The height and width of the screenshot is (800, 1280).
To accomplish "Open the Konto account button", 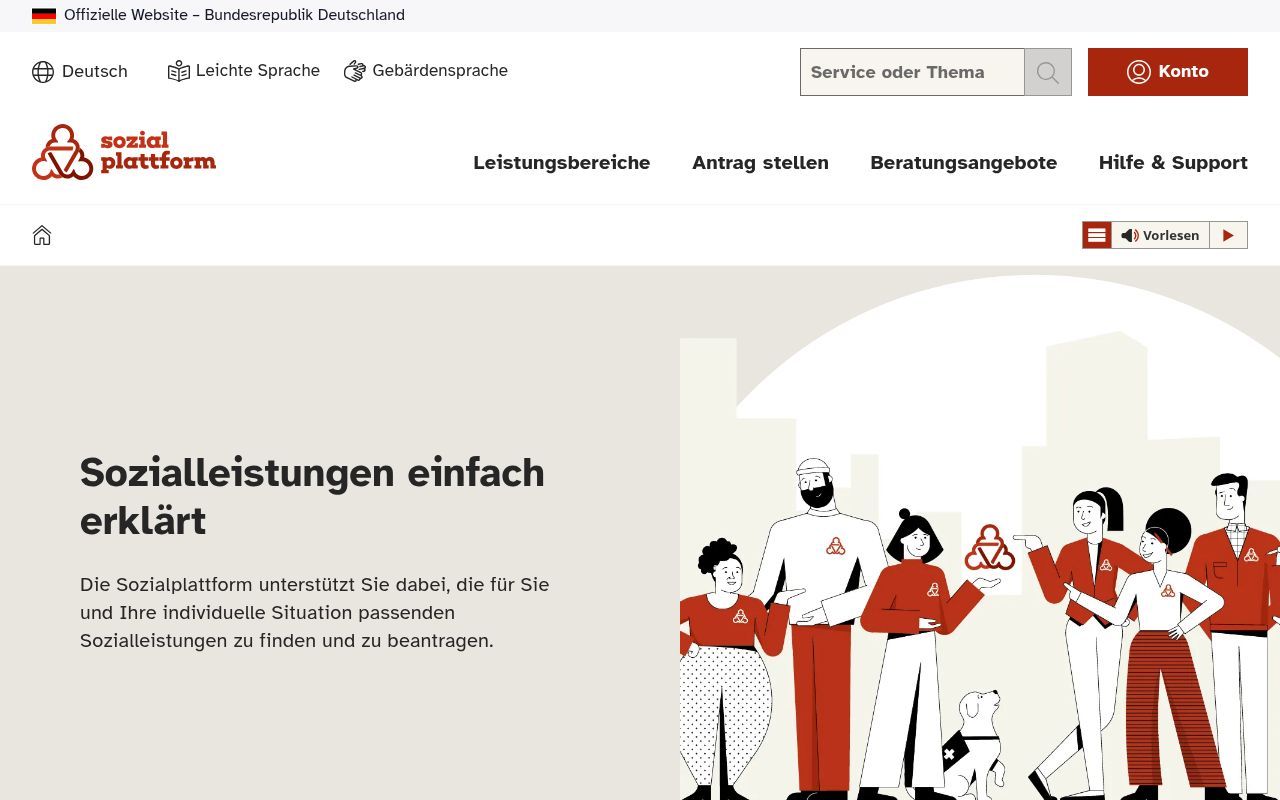I will tap(1168, 72).
